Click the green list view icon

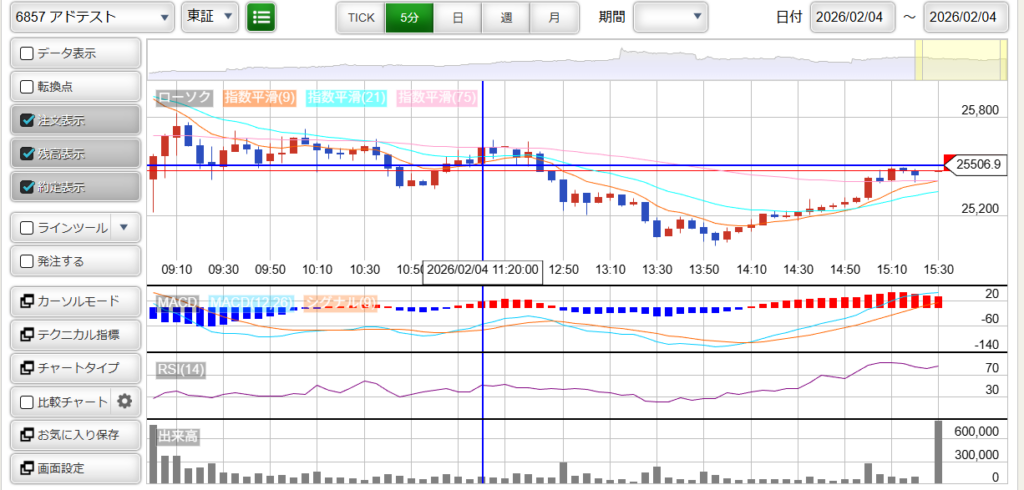261,17
